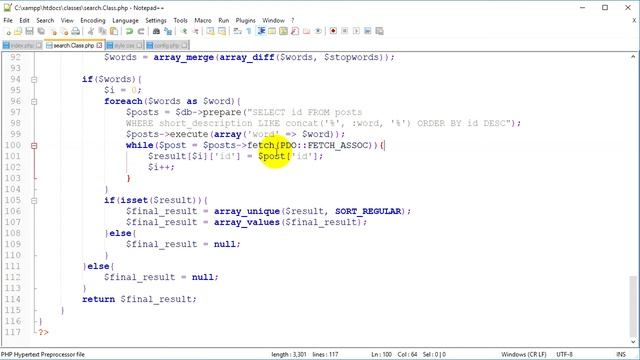Image resolution: width=640 pixels, height=360 pixels.
Task: Toggle file monitoring eye icon
Action: [x=318, y=31]
